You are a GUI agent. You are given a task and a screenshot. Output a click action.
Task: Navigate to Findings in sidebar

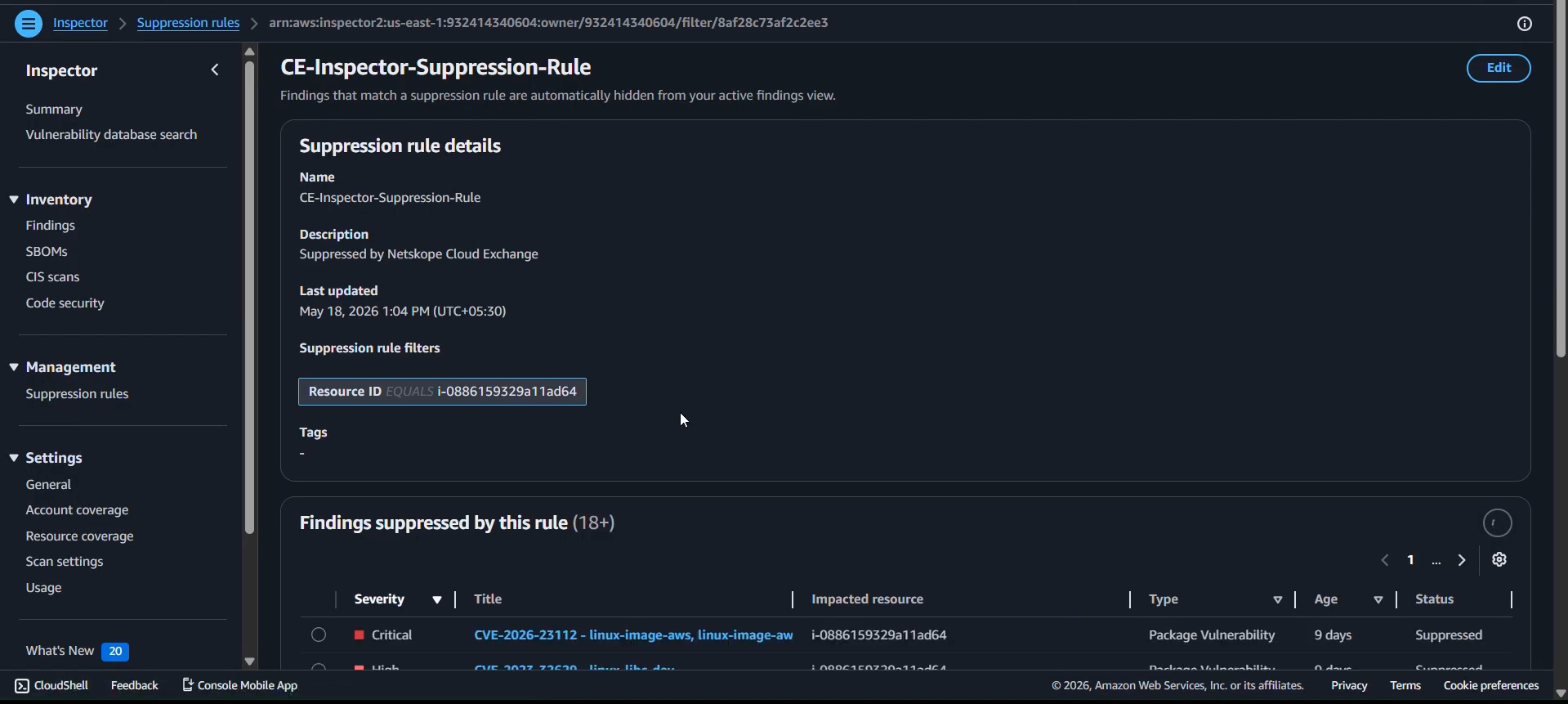tap(51, 226)
